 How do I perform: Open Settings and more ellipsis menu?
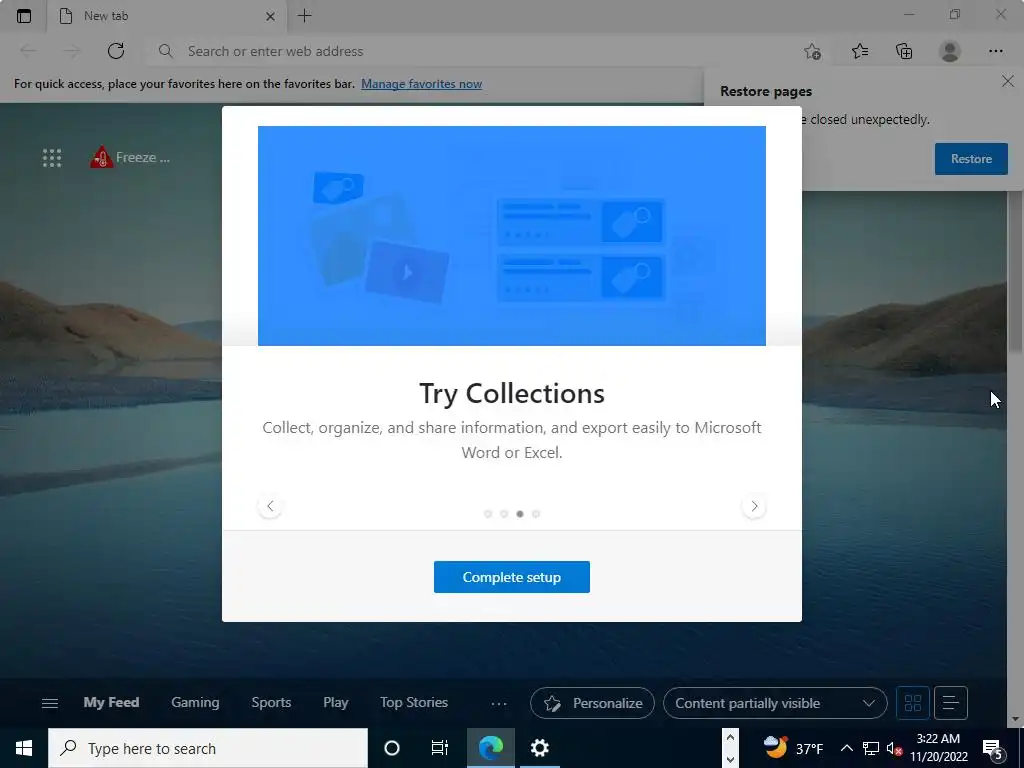click(995, 51)
